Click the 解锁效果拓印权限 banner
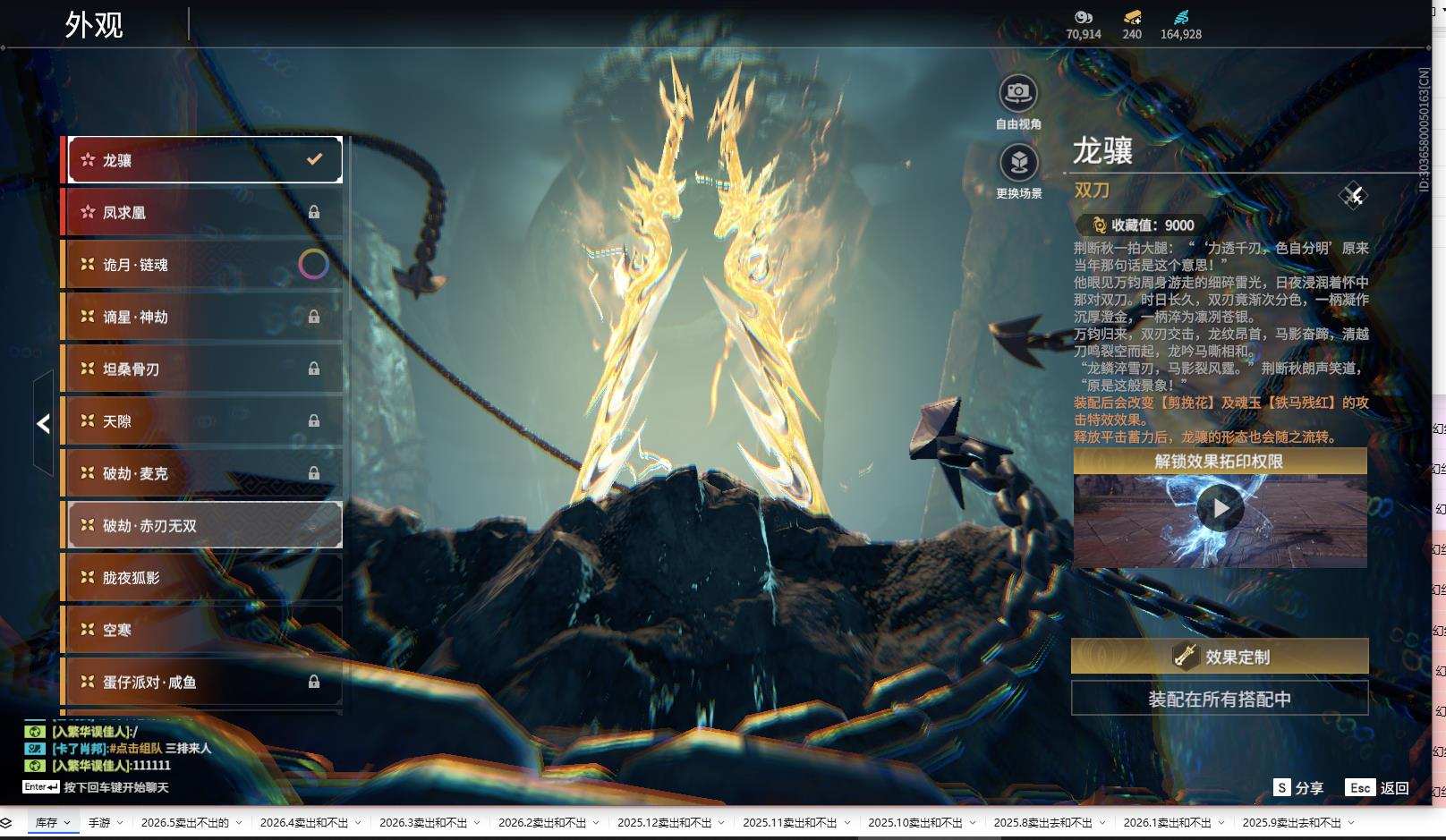This screenshot has height=840, width=1446. pyautogui.click(x=1220, y=461)
